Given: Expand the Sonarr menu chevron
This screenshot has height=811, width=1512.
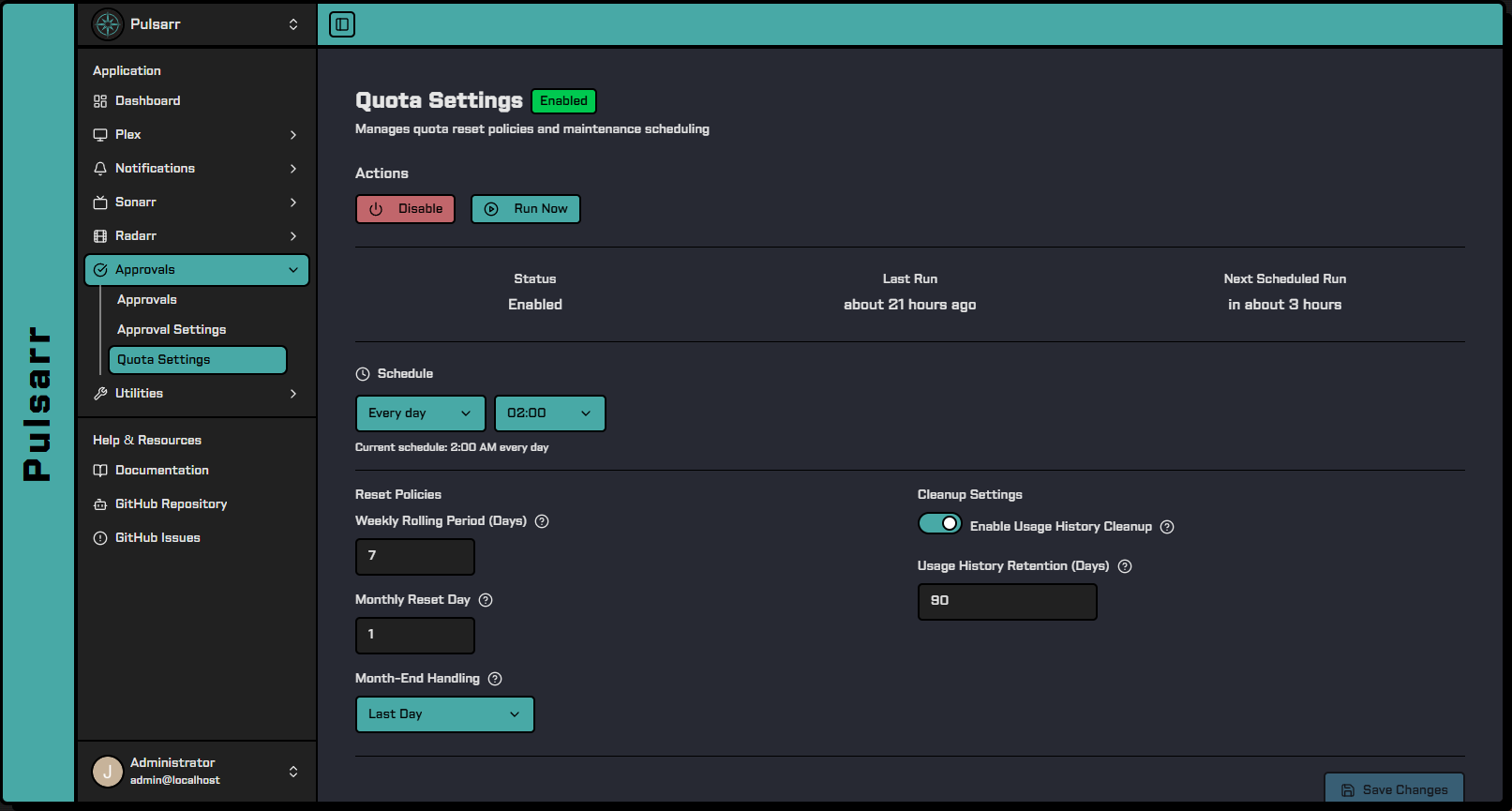Looking at the screenshot, I should (293, 203).
